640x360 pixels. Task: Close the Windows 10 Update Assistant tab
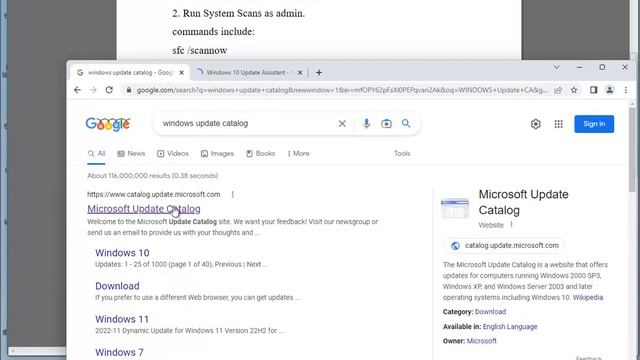[300, 73]
